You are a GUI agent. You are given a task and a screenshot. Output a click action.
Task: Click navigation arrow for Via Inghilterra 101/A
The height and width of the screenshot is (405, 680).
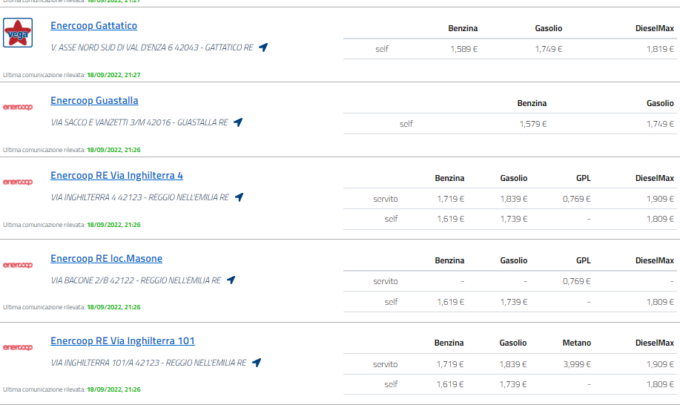pos(256,363)
